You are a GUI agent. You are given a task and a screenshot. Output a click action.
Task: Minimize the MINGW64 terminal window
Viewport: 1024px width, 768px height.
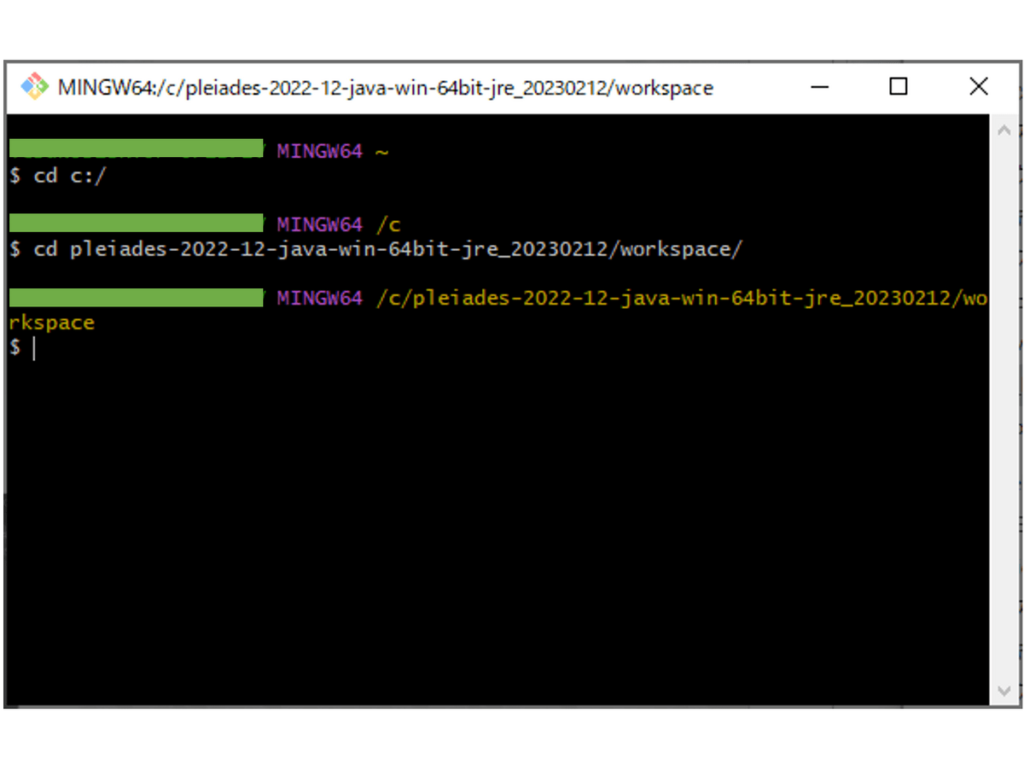[820, 86]
